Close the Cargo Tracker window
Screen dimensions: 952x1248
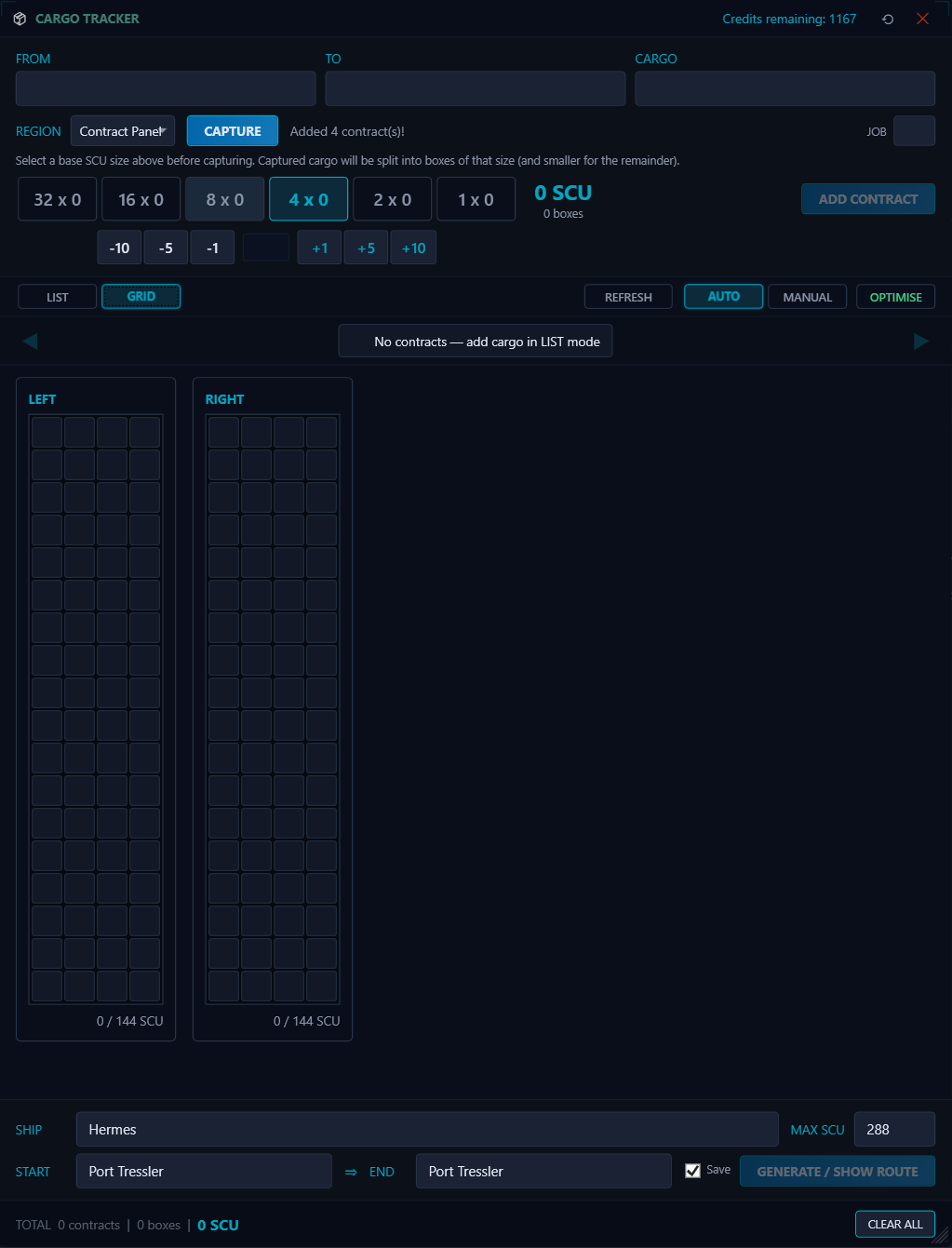[922, 19]
